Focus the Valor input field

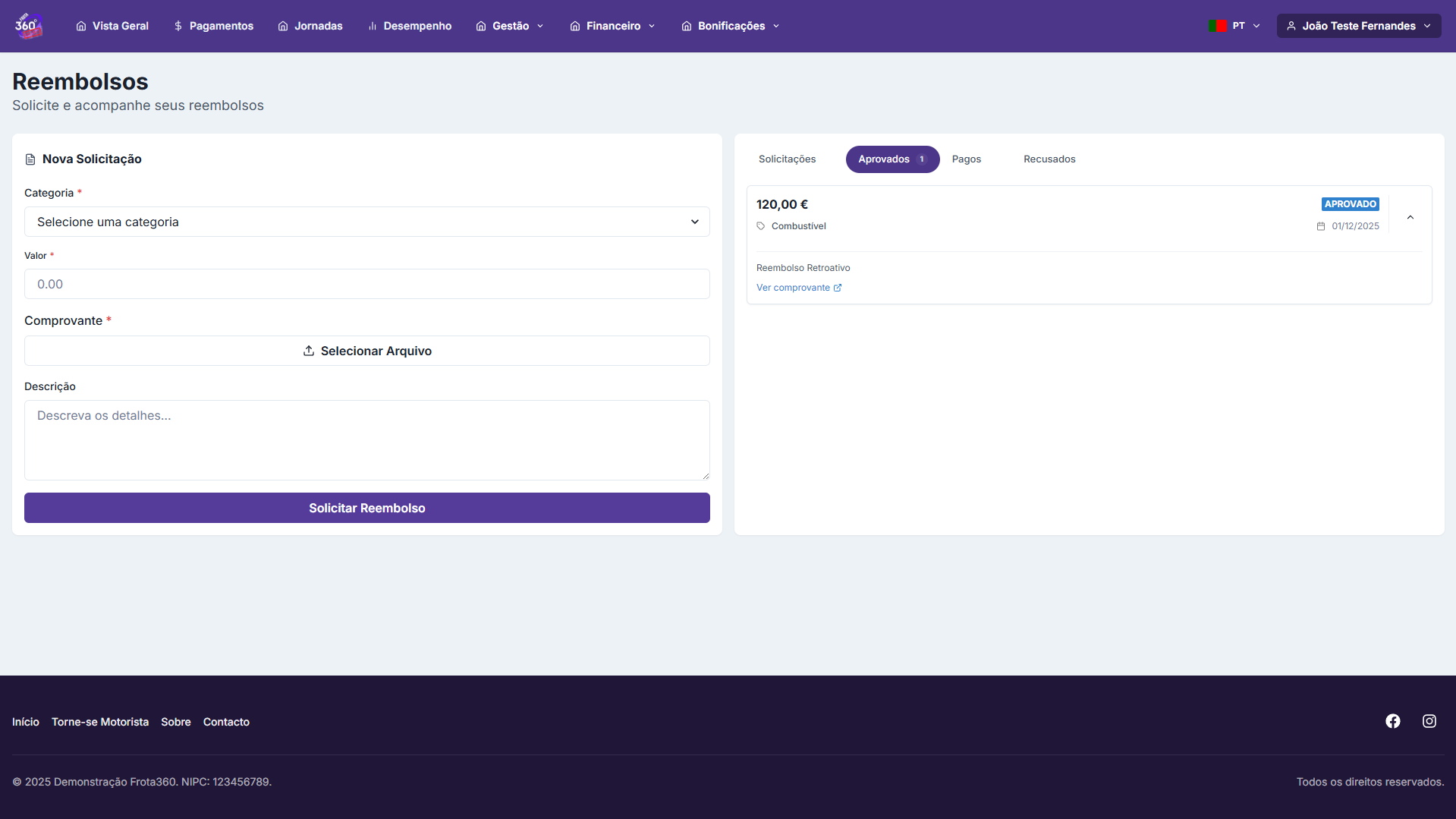[366, 284]
